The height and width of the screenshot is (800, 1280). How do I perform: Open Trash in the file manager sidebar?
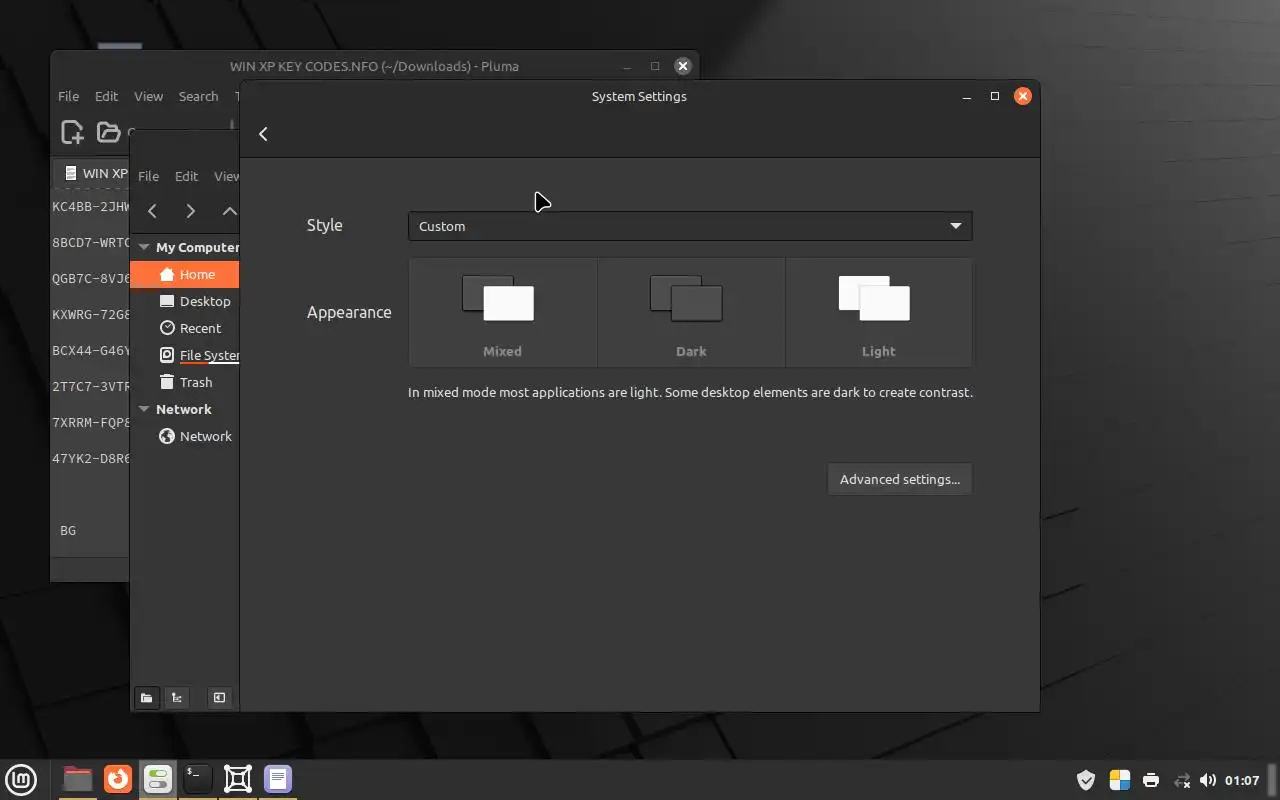click(185, 382)
